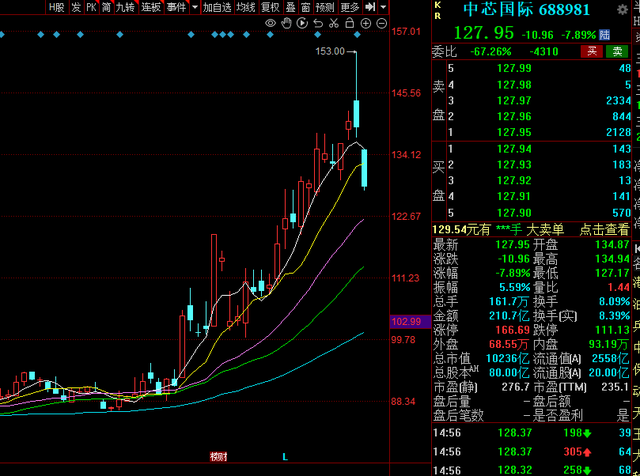Toggle the eye visibility icon above chart

(x=270, y=23)
